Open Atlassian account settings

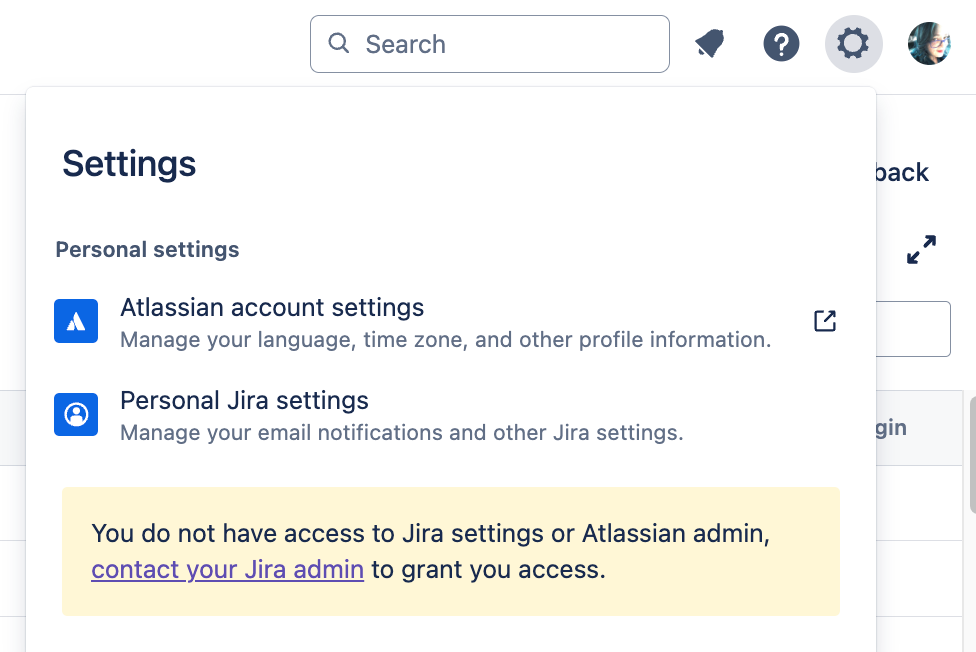coord(272,308)
